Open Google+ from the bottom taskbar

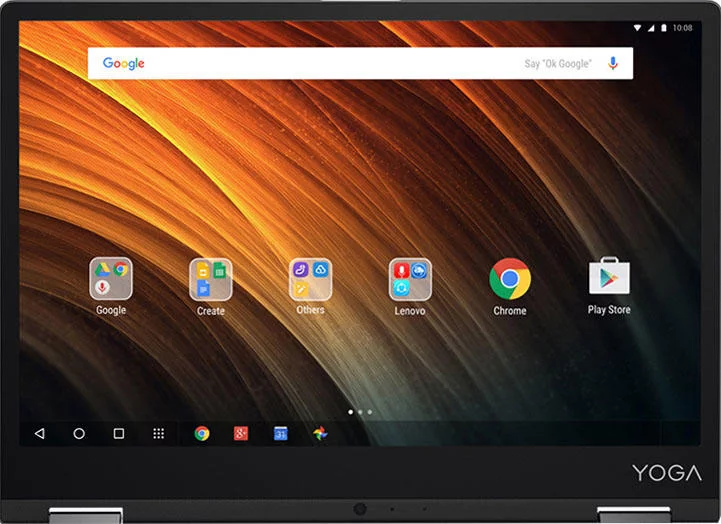241,433
